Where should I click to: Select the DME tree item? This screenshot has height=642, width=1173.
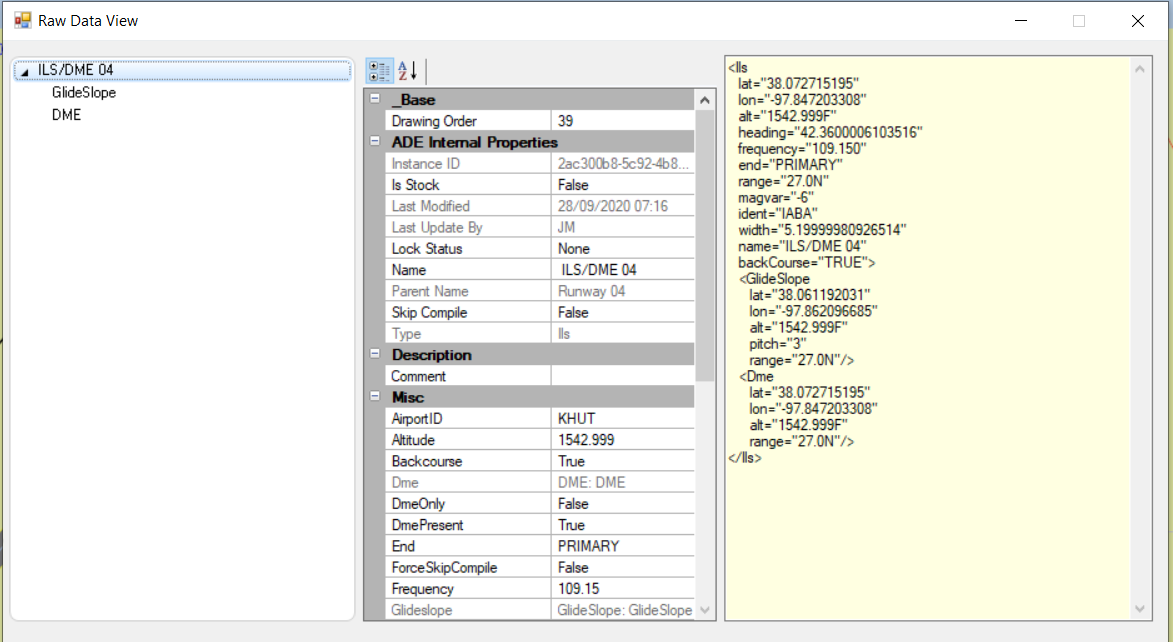point(66,115)
